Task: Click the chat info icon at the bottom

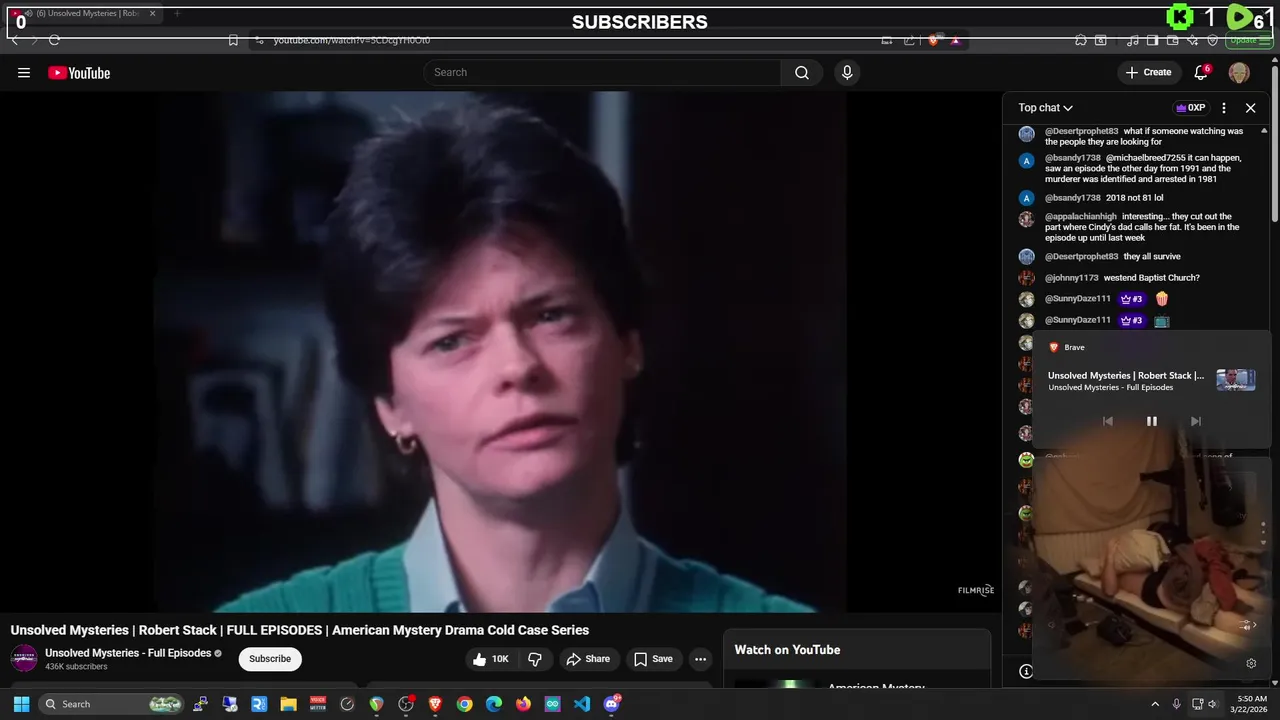Action: coord(1026,671)
